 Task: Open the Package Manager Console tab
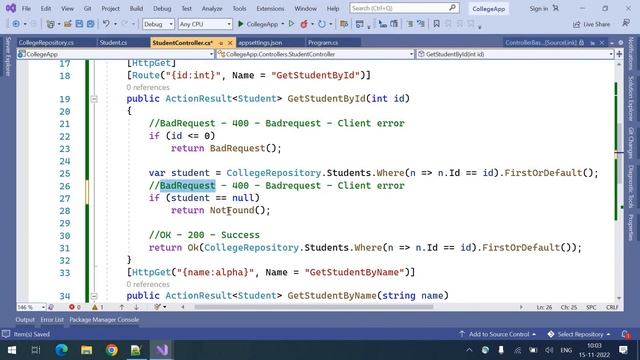(x=104, y=320)
